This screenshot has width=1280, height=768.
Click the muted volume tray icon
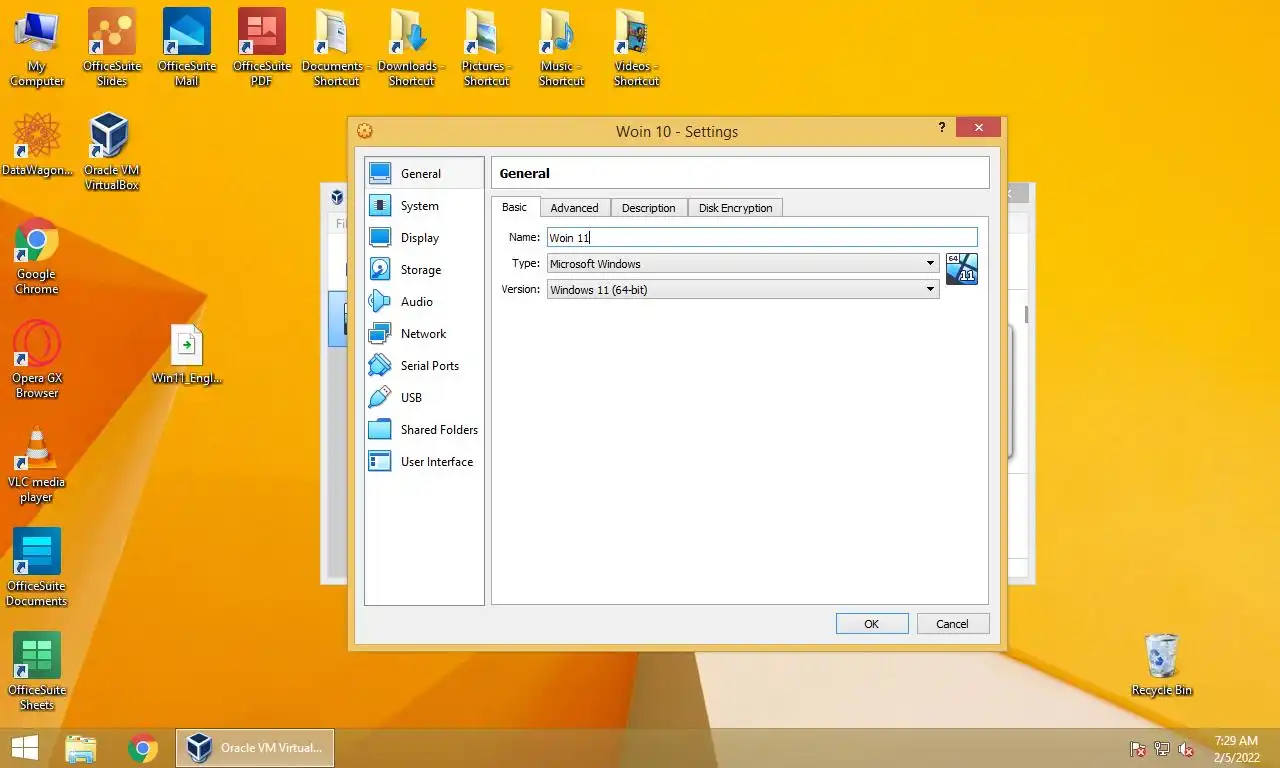click(1186, 749)
